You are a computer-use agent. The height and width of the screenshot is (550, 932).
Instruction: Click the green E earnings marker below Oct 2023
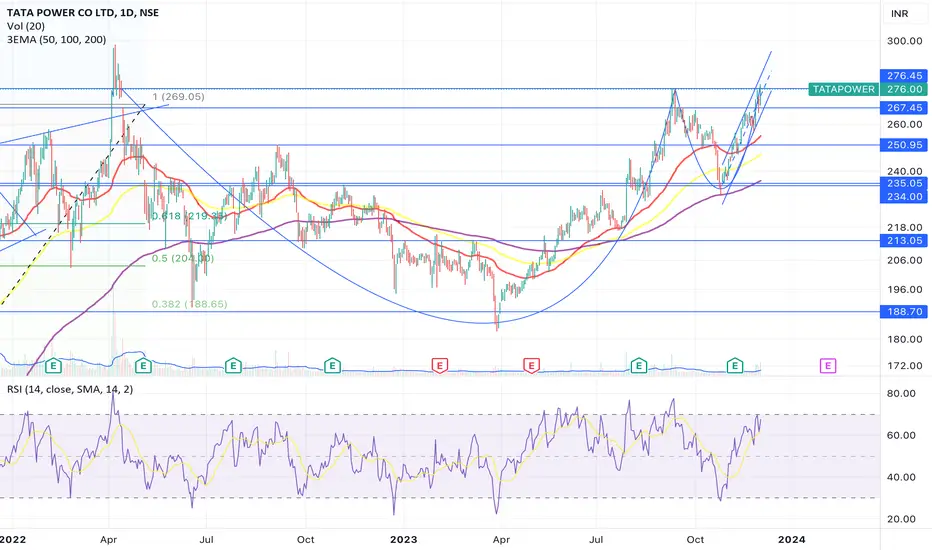(x=735, y=365)
